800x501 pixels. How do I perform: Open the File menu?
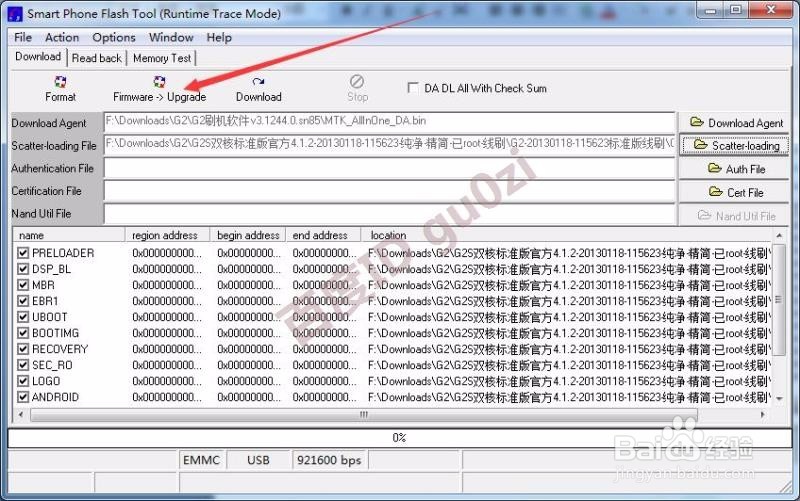click(23, 37)
